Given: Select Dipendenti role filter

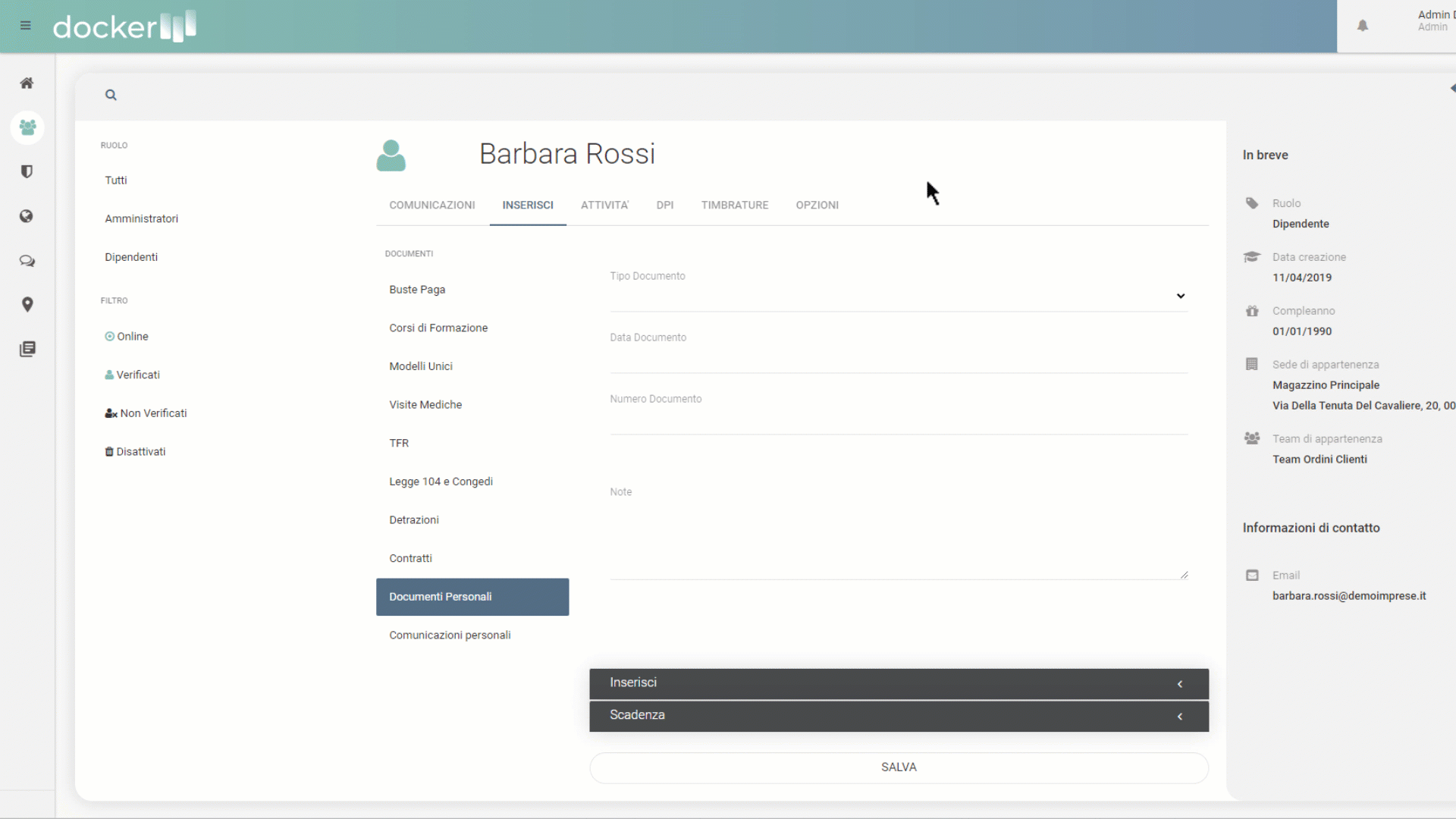Looking at the screenshot, I should 131,257.
